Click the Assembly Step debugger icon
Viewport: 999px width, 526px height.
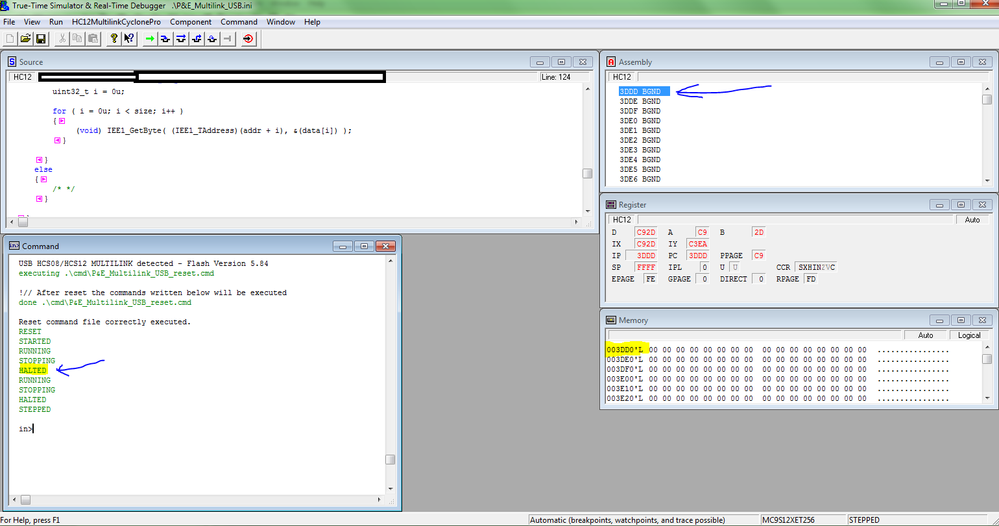point(212,39)
